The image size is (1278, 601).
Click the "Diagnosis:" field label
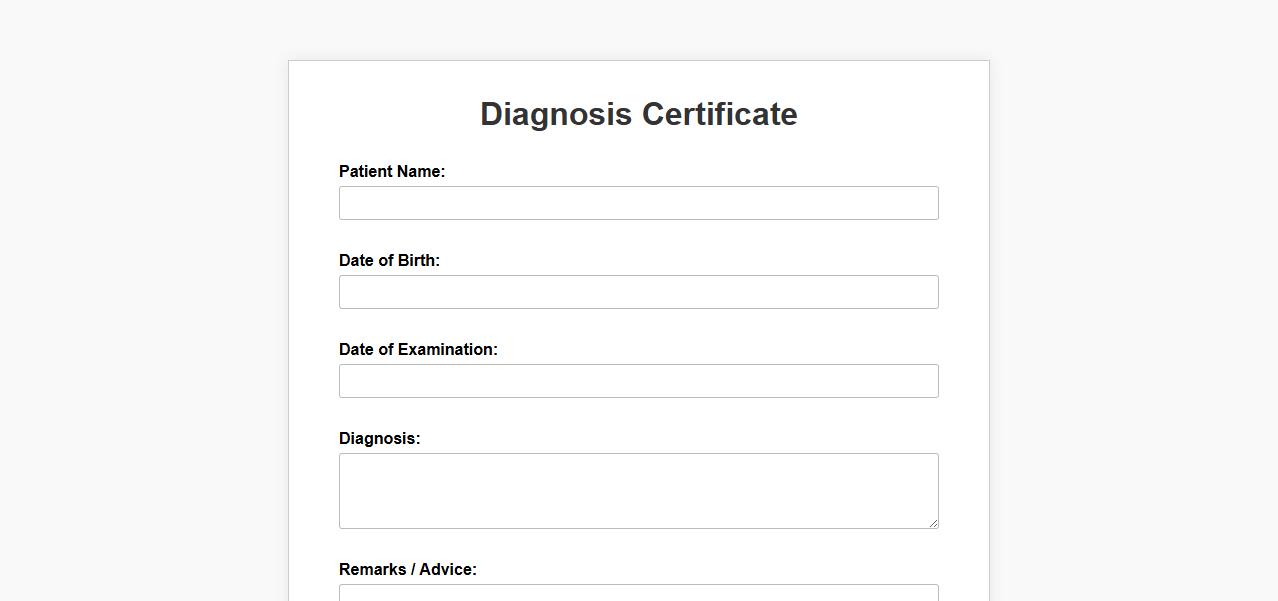pyautogui.click(x=380, y=439)
